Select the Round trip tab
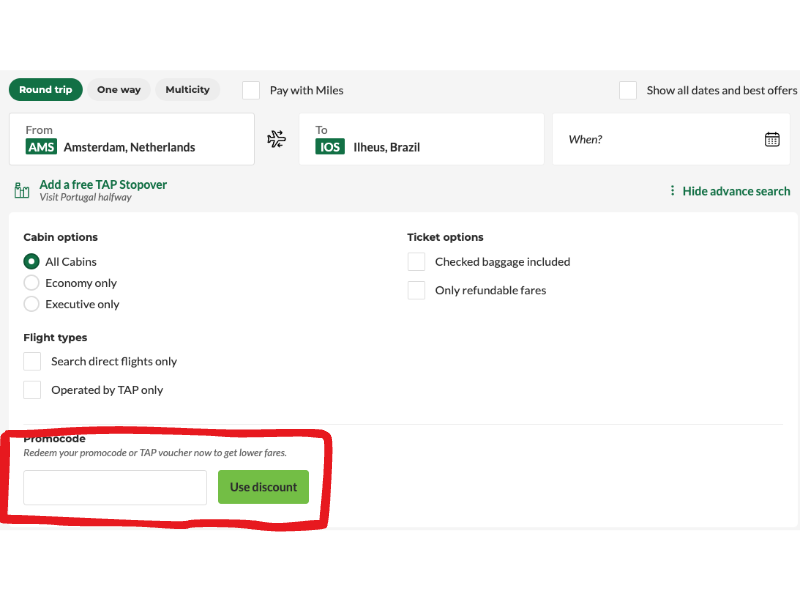 (46, 90)
